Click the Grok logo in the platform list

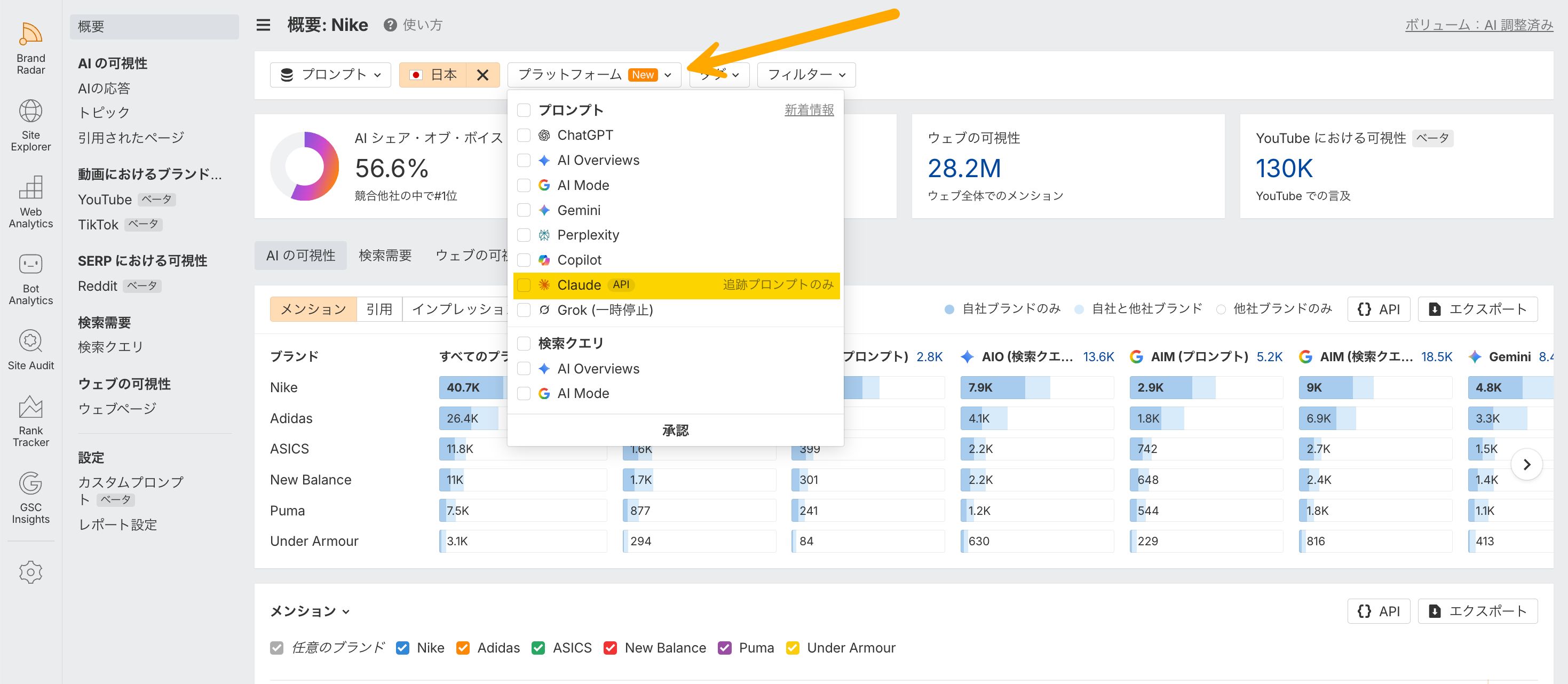544,310
